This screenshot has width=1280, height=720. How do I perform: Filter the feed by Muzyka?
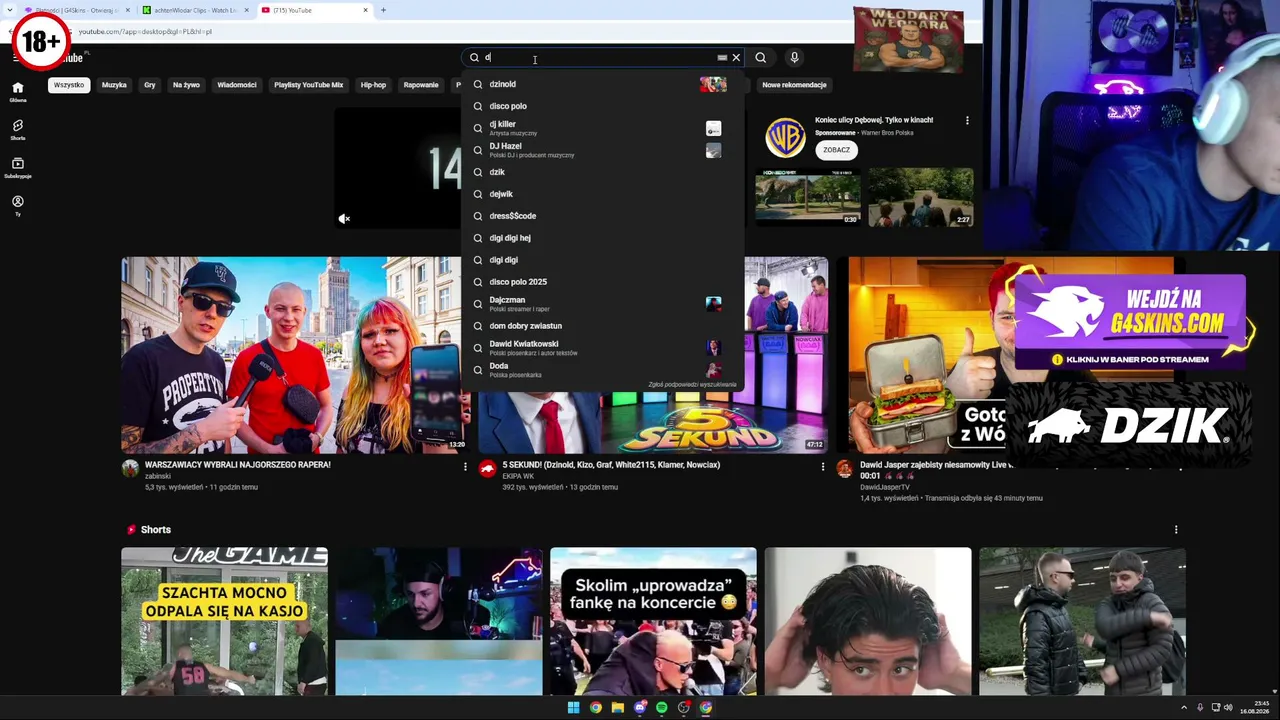coord(114,85)
